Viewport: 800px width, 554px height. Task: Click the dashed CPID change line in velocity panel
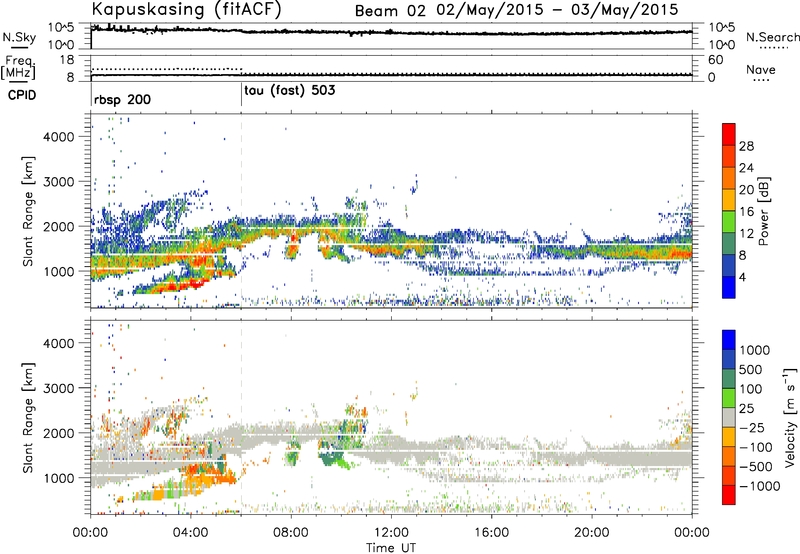241,417
